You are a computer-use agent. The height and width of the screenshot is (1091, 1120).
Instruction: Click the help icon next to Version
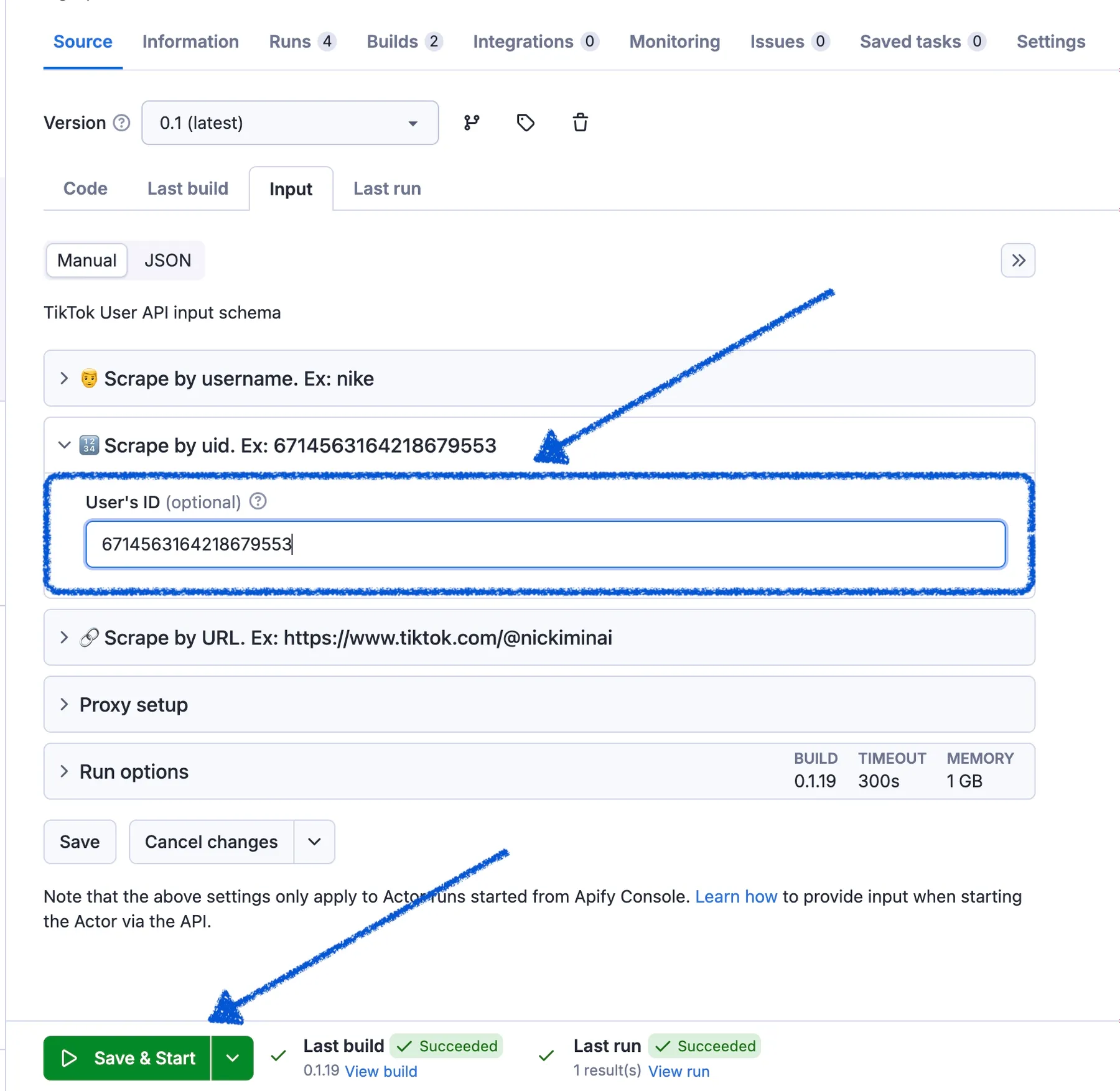[x=122, y=123]
